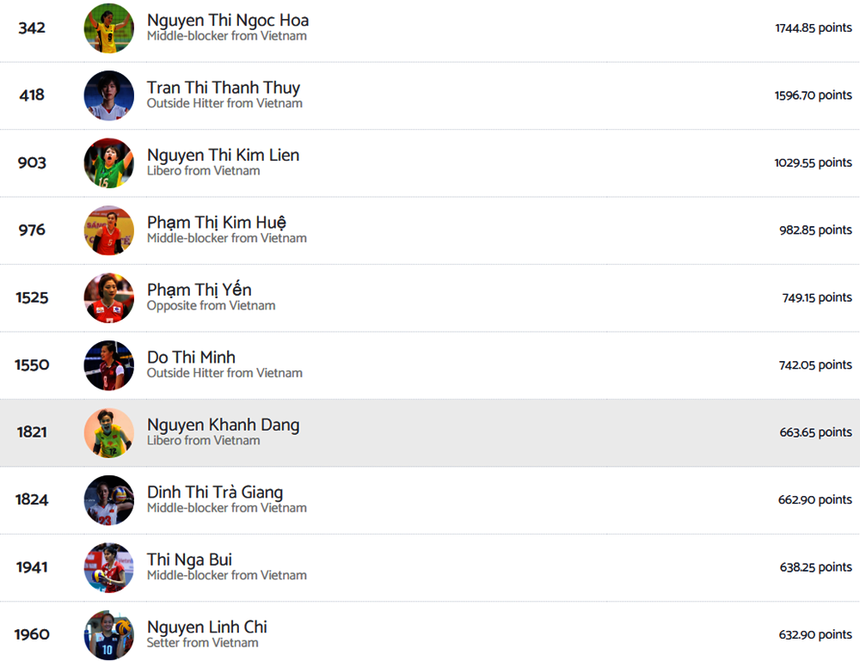Go to Nguyen Thi Kim Lien's player page
Viewport: 860px width, 661px height.
[x=223, y=155]
